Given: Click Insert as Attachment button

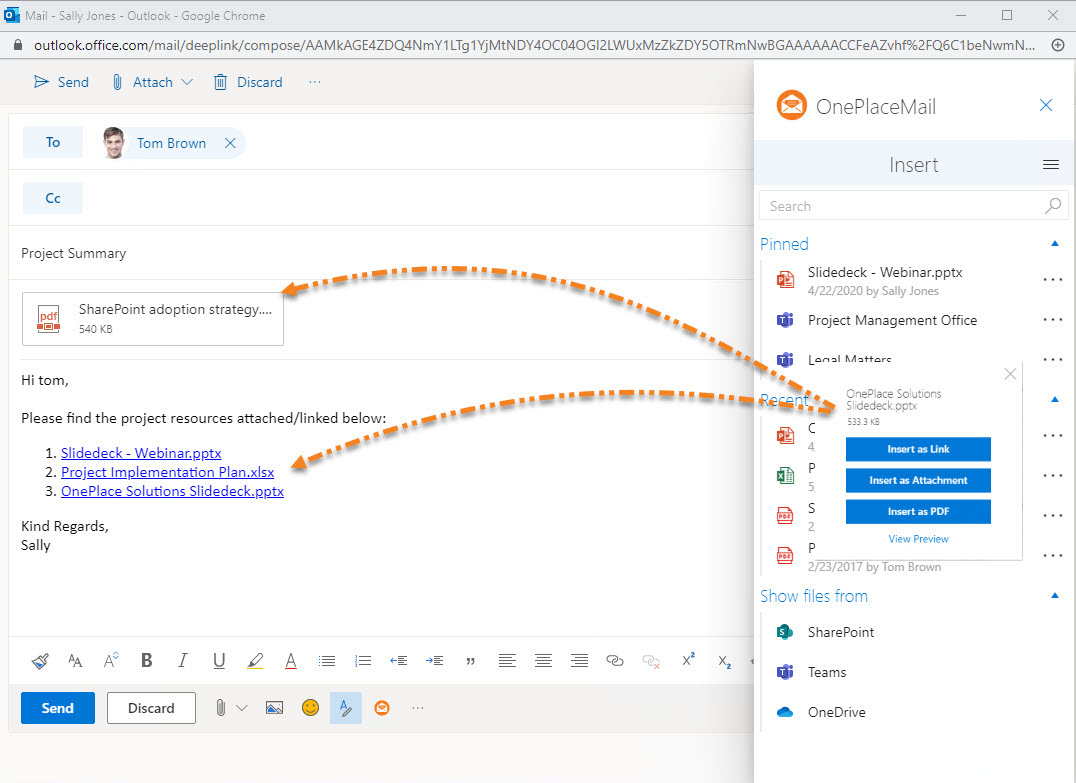Looking at the screenshot, I should [918, 480].
